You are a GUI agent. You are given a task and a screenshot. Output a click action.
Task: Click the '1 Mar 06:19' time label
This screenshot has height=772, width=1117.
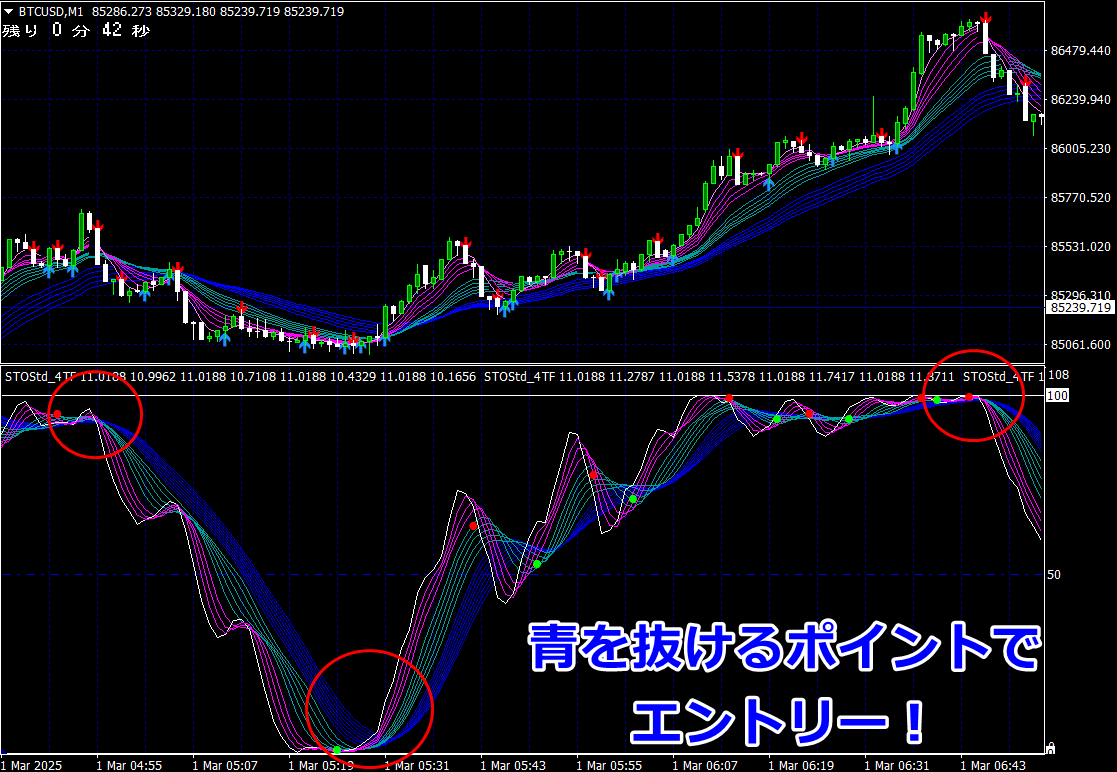point(802,766)
